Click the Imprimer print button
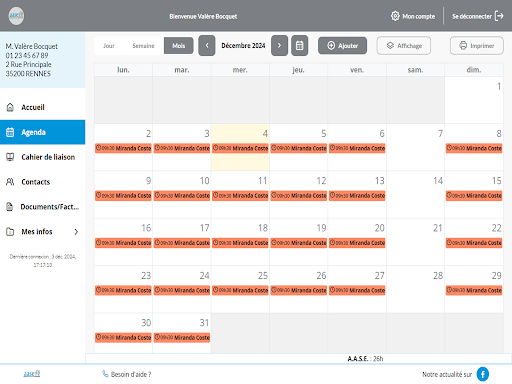The image size is (512, 384). point(477,46)
